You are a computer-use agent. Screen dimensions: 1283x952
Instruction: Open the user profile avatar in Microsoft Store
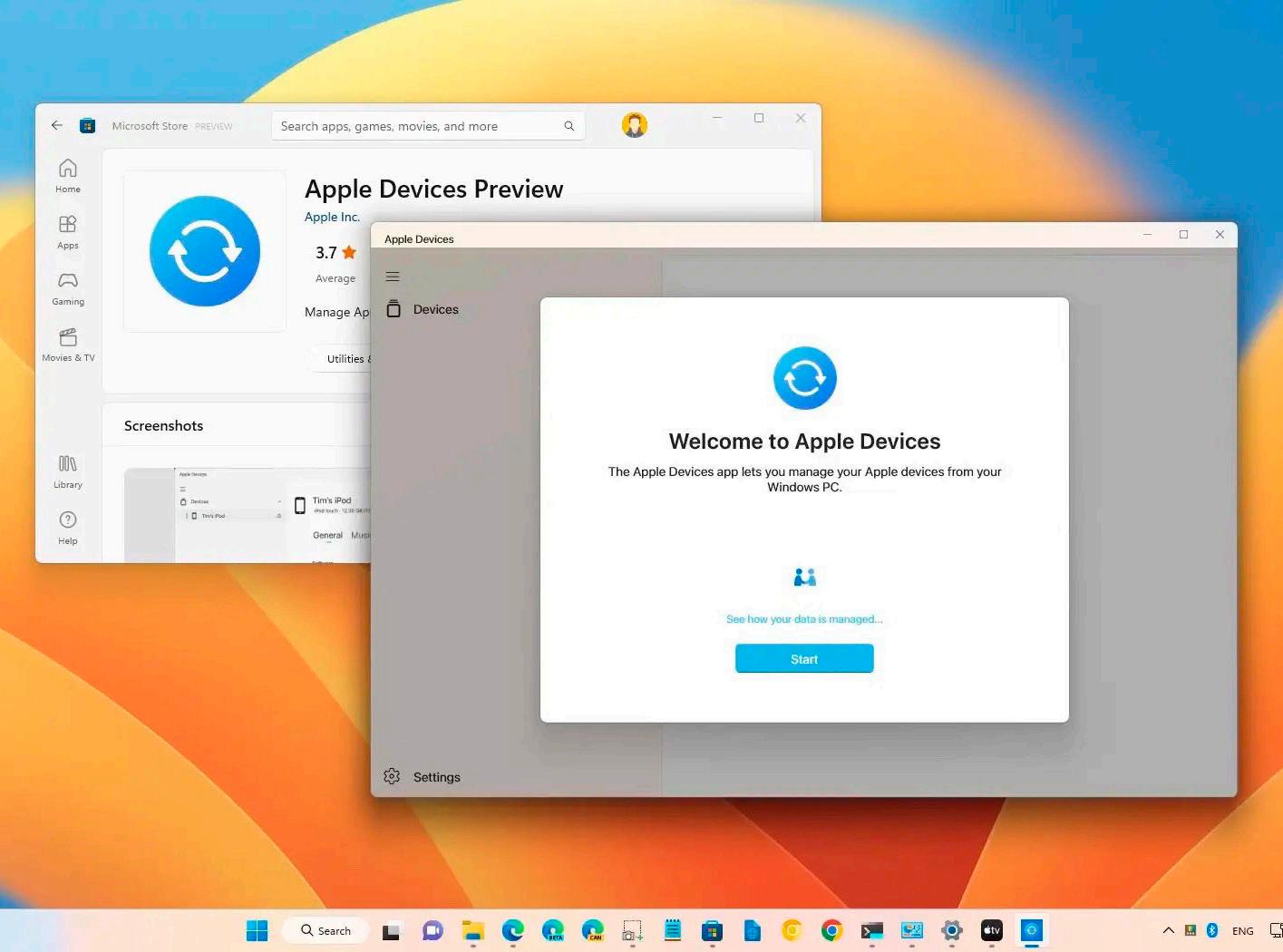pos(635,125)
